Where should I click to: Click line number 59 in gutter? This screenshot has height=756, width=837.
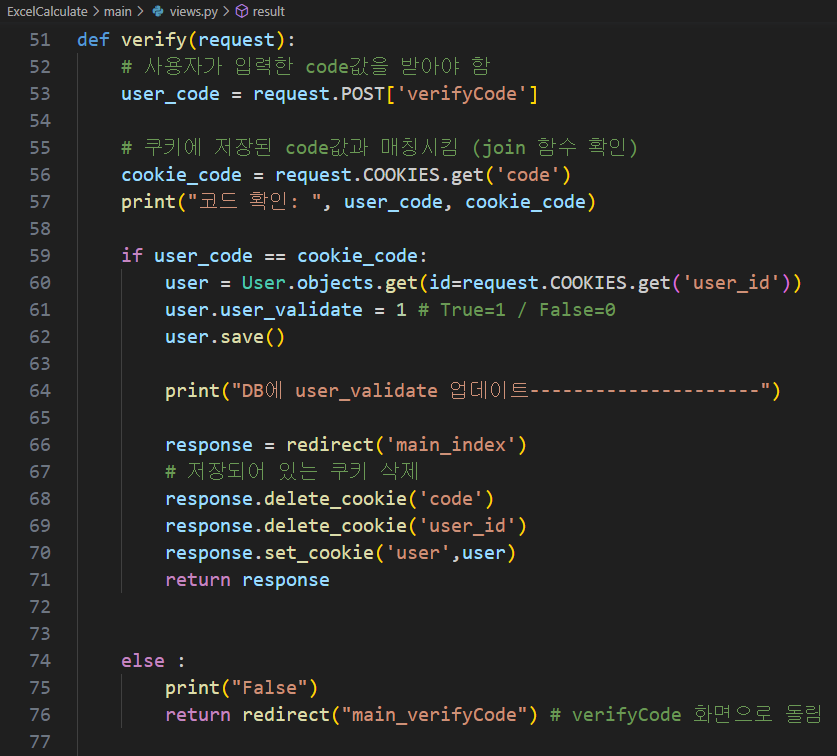pos(40,256)
